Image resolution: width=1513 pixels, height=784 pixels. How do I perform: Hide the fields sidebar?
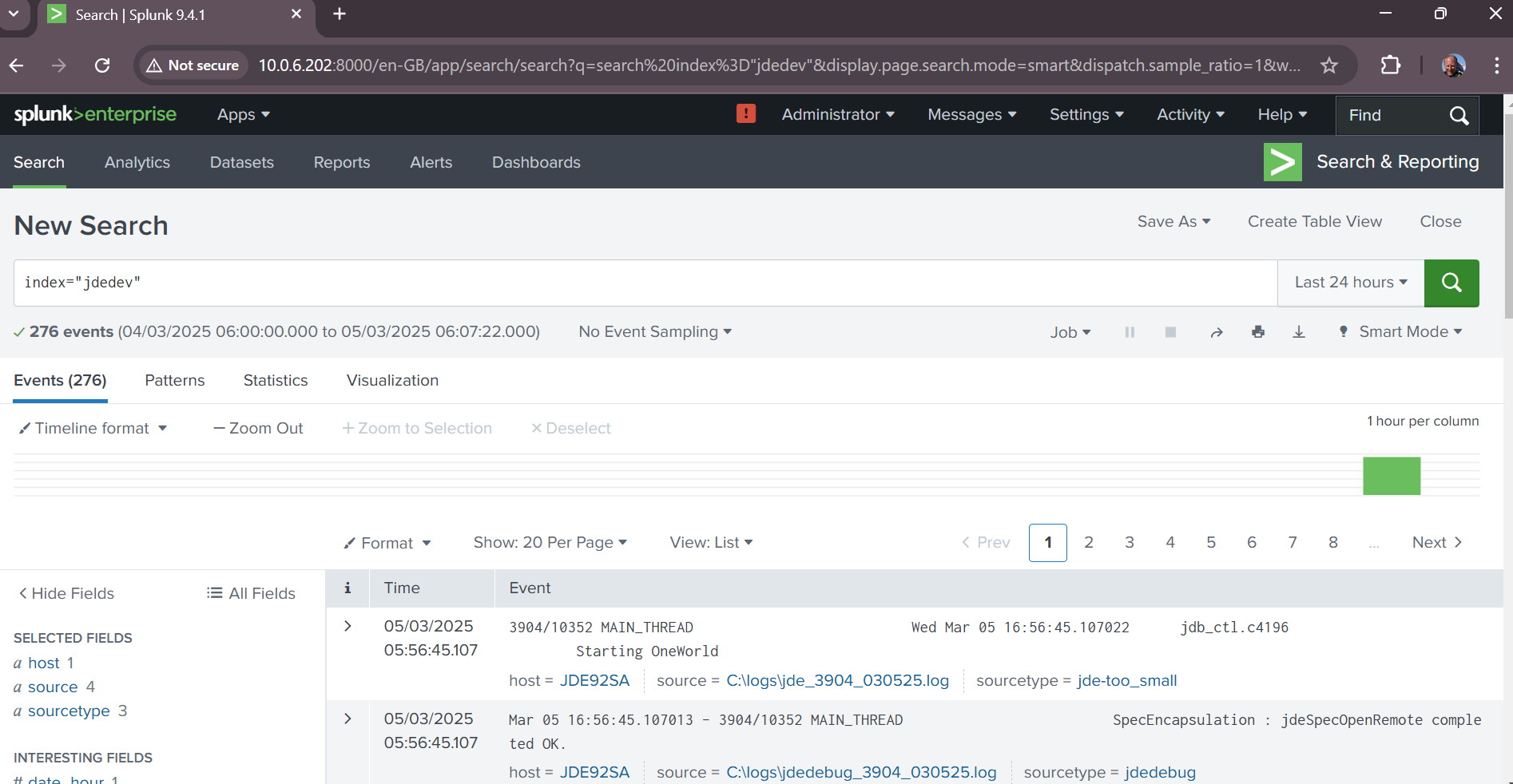pyautogui.click(x=66, y=593)
